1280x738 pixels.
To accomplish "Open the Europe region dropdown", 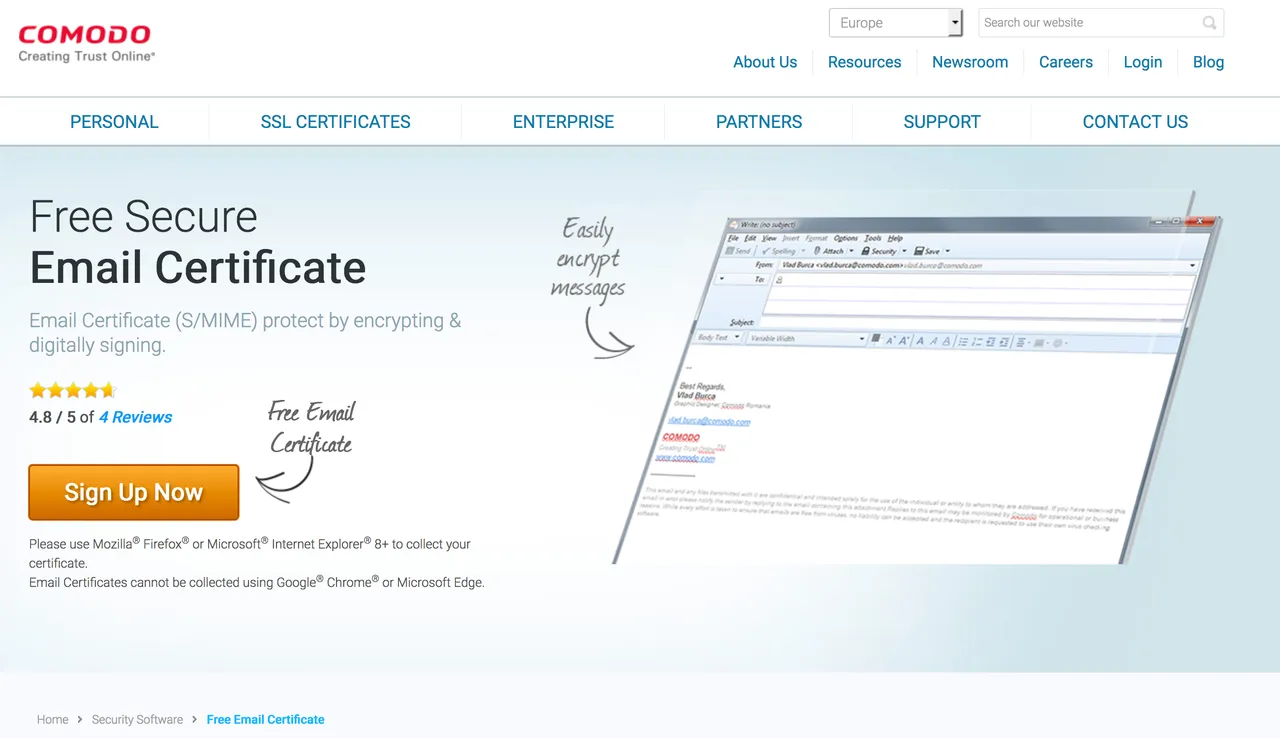I will click(895, 23).
